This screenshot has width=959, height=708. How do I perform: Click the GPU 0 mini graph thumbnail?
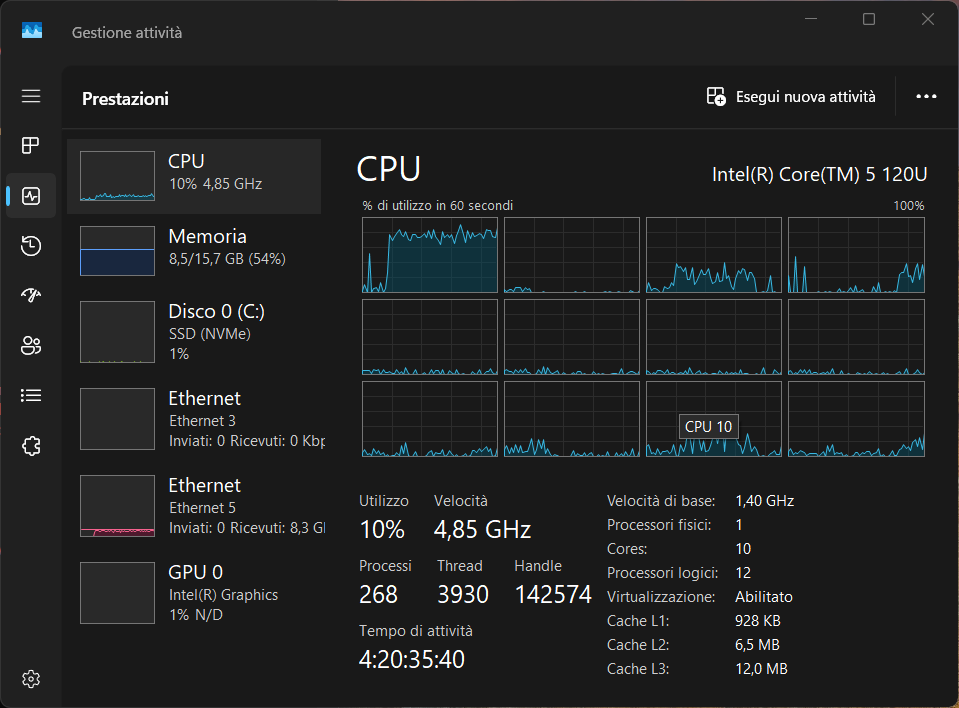pyautogui.click(x=117, y=593)
